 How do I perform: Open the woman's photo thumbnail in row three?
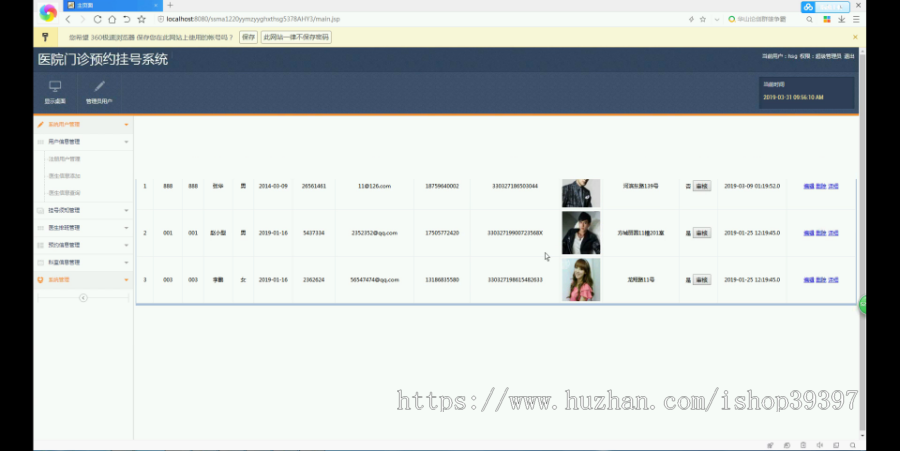[x=581, y=279]
